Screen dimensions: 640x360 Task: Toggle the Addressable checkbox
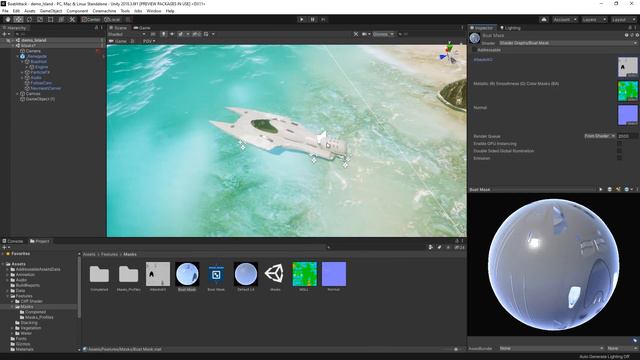(474, 50)
